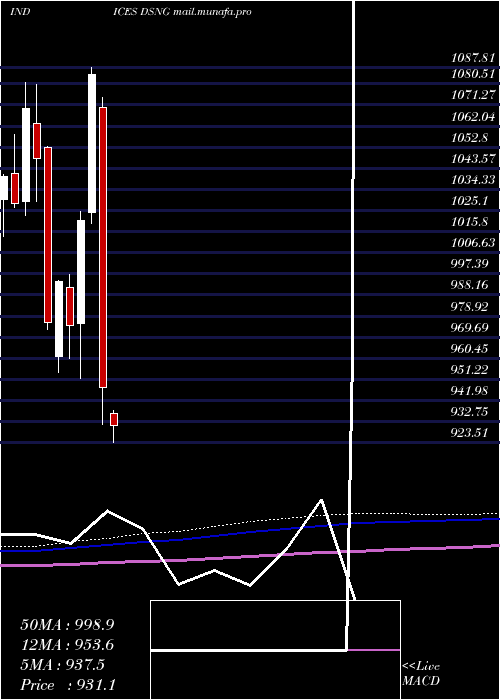Click the 932.75 price label

click(x=470, y=412)
